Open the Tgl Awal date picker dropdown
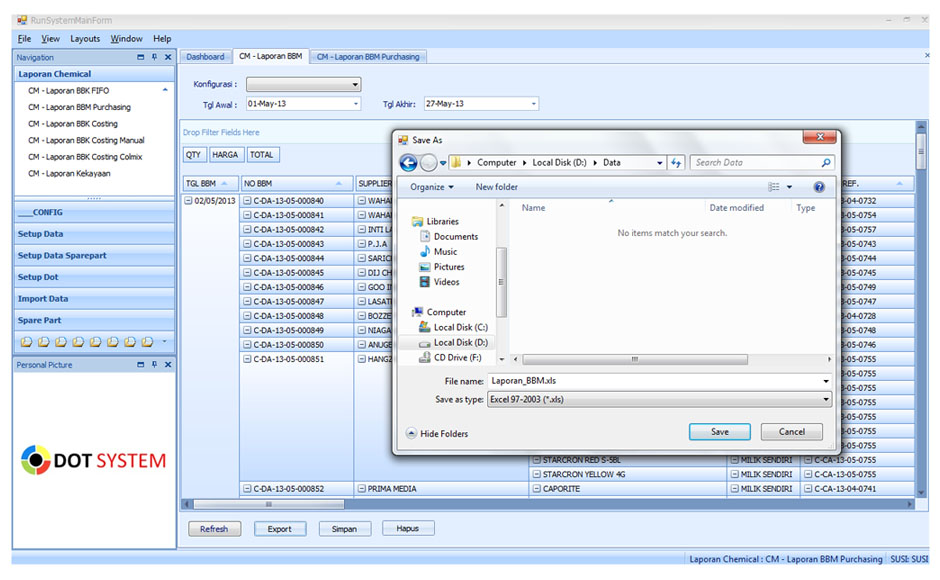This screenshot has width=940, height=580. pos(355,104)
